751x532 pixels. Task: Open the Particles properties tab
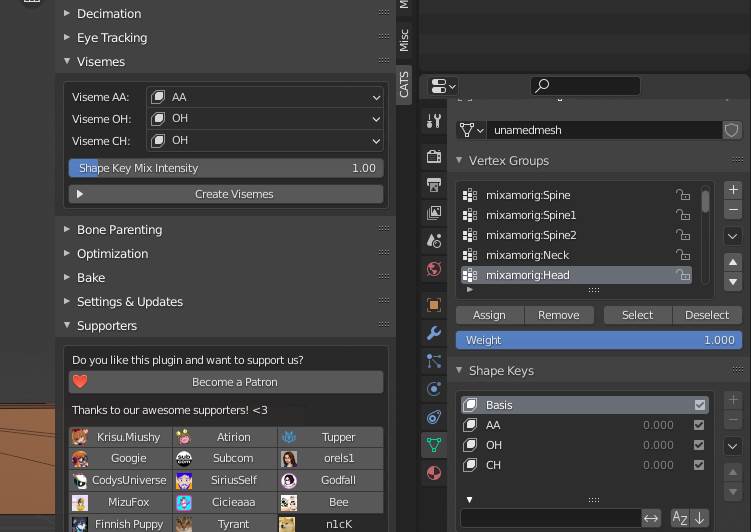click(433, 361)
